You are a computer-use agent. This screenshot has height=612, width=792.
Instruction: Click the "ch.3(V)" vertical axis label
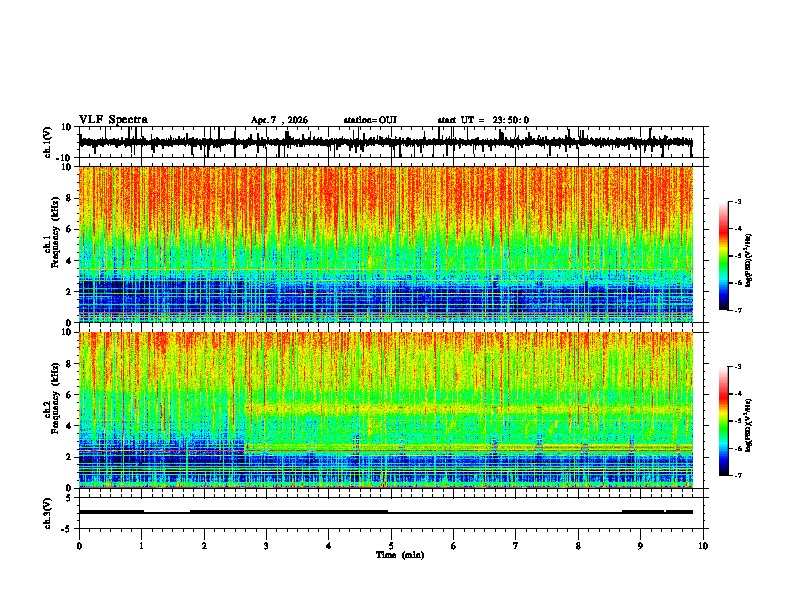pyautogui.click(x=48, y=513)
